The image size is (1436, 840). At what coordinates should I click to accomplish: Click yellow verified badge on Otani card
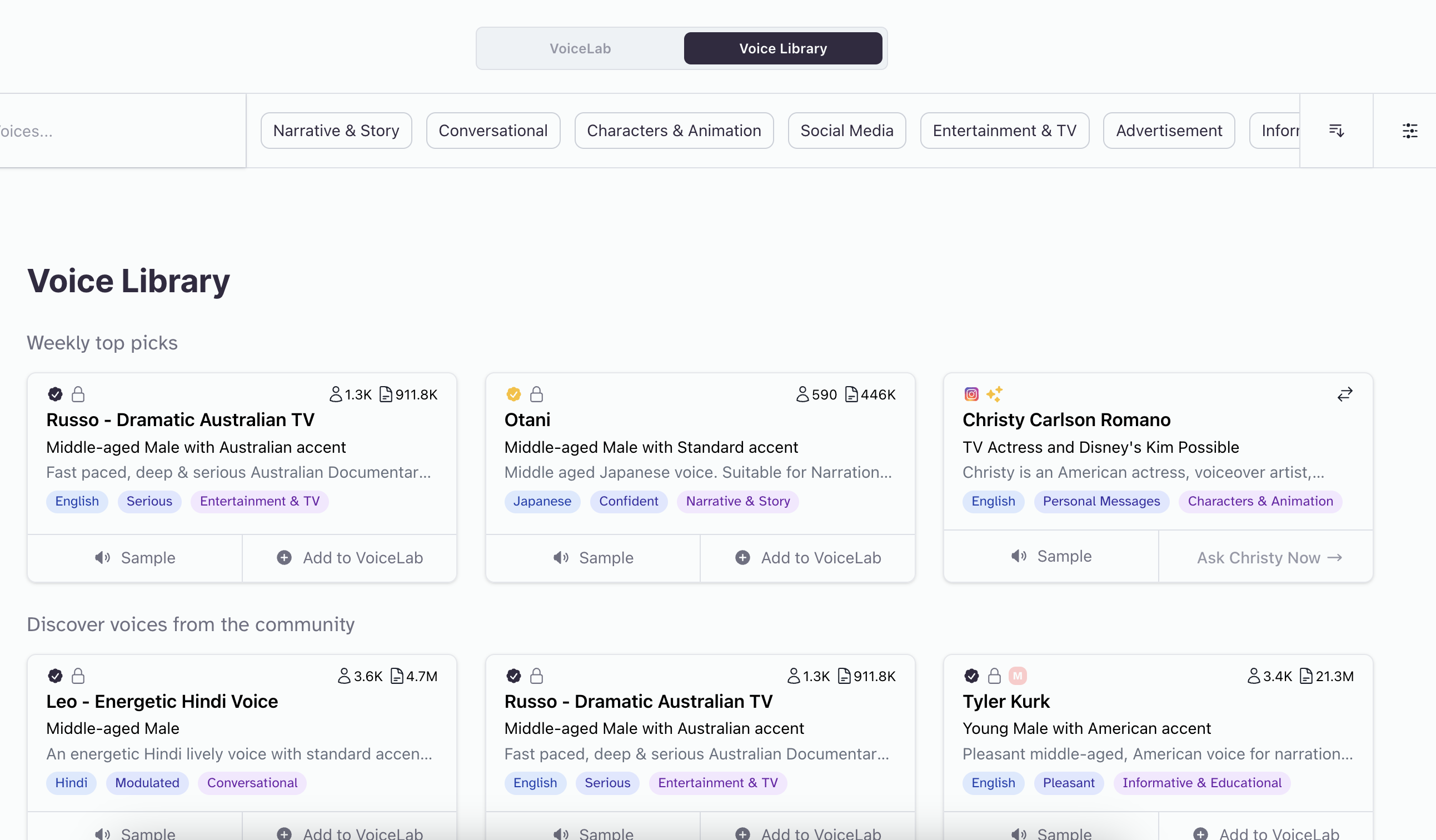point(513,394)
